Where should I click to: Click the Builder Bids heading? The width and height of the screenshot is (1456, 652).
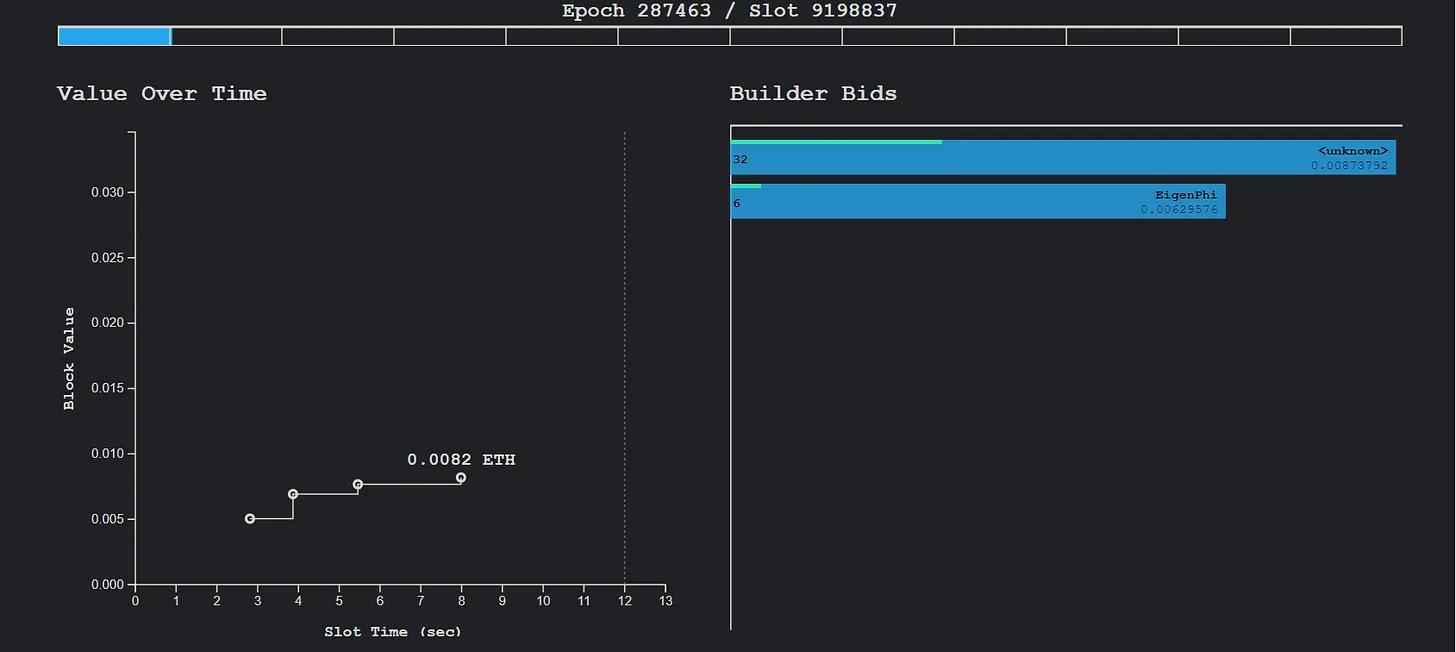coord(813,94)
